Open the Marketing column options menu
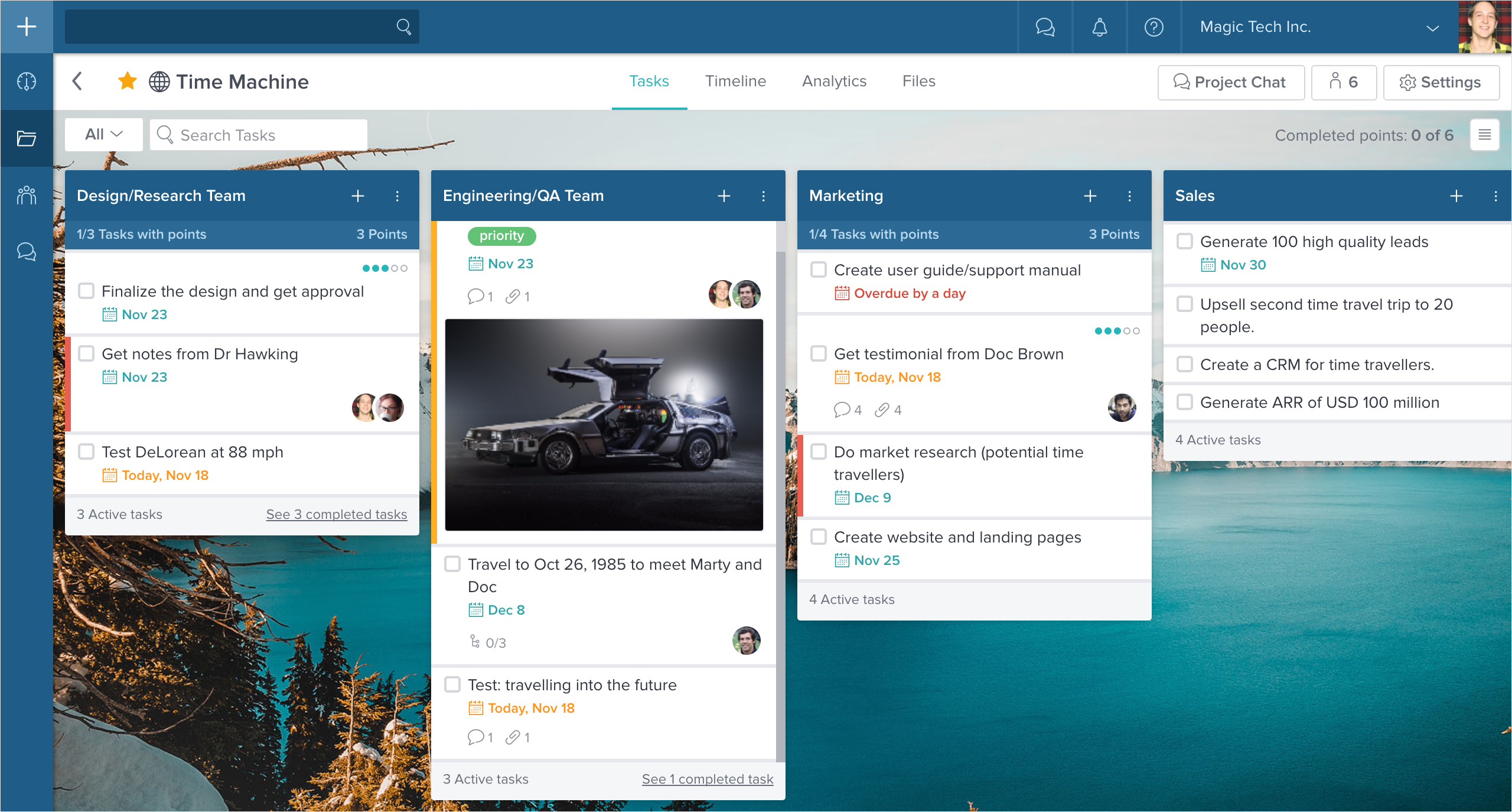 tap(1130, 196)
